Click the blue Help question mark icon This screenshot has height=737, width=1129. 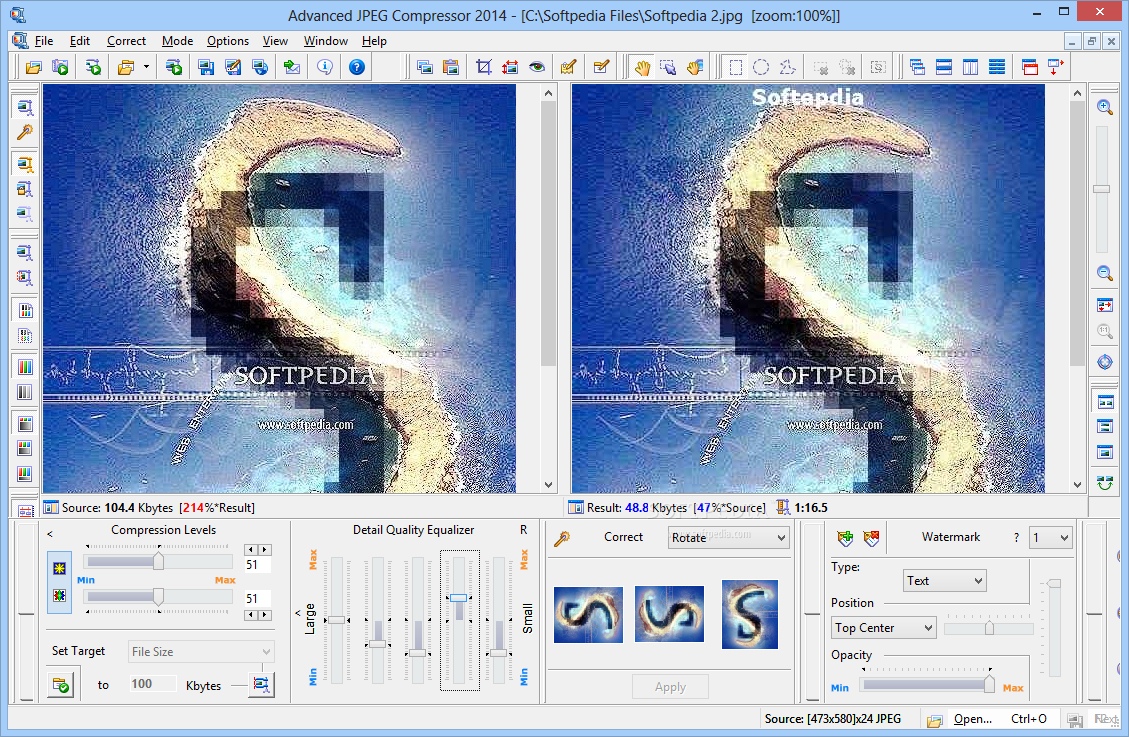pos(356,68)
